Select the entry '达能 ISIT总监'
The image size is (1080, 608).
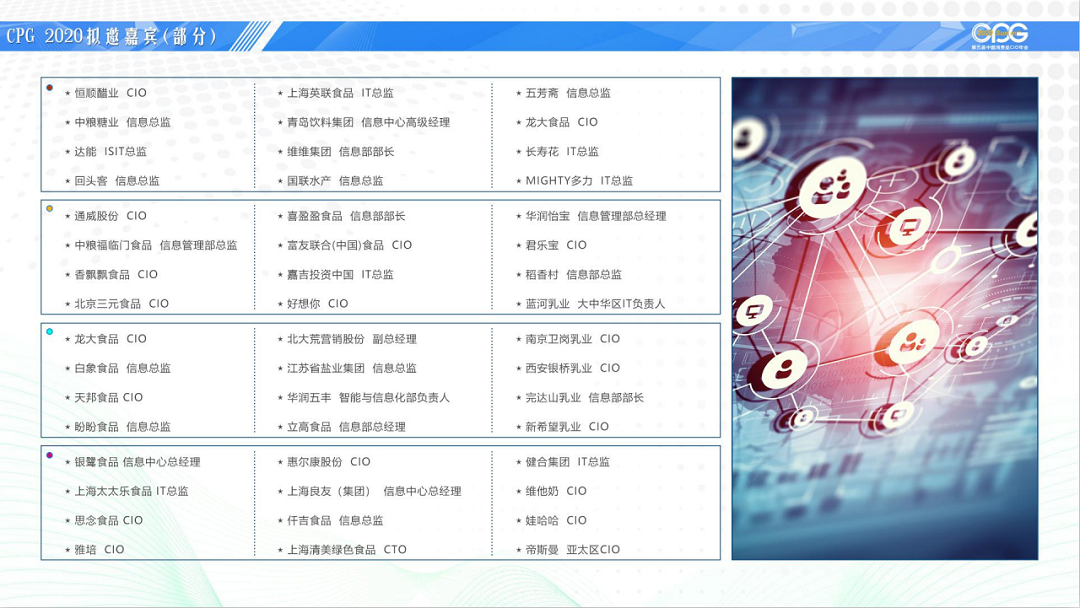(110, 151)
